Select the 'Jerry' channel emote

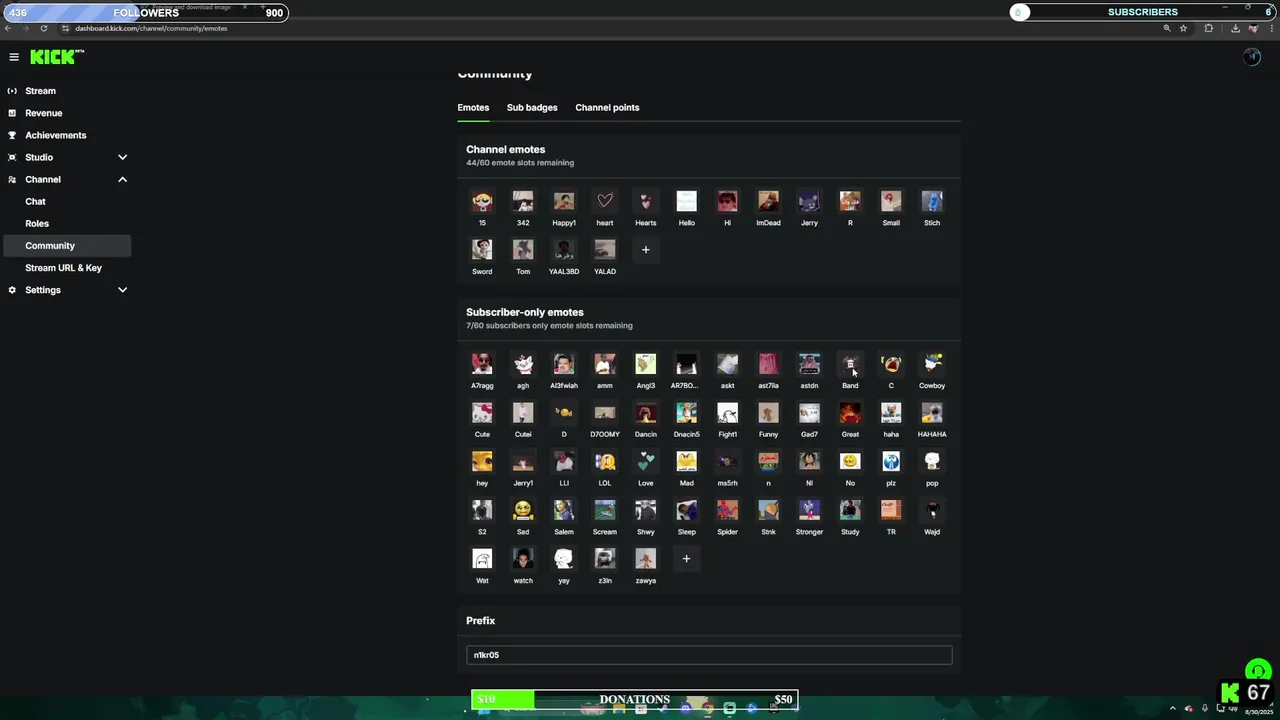pyautogui.click(x=809, y=201)
